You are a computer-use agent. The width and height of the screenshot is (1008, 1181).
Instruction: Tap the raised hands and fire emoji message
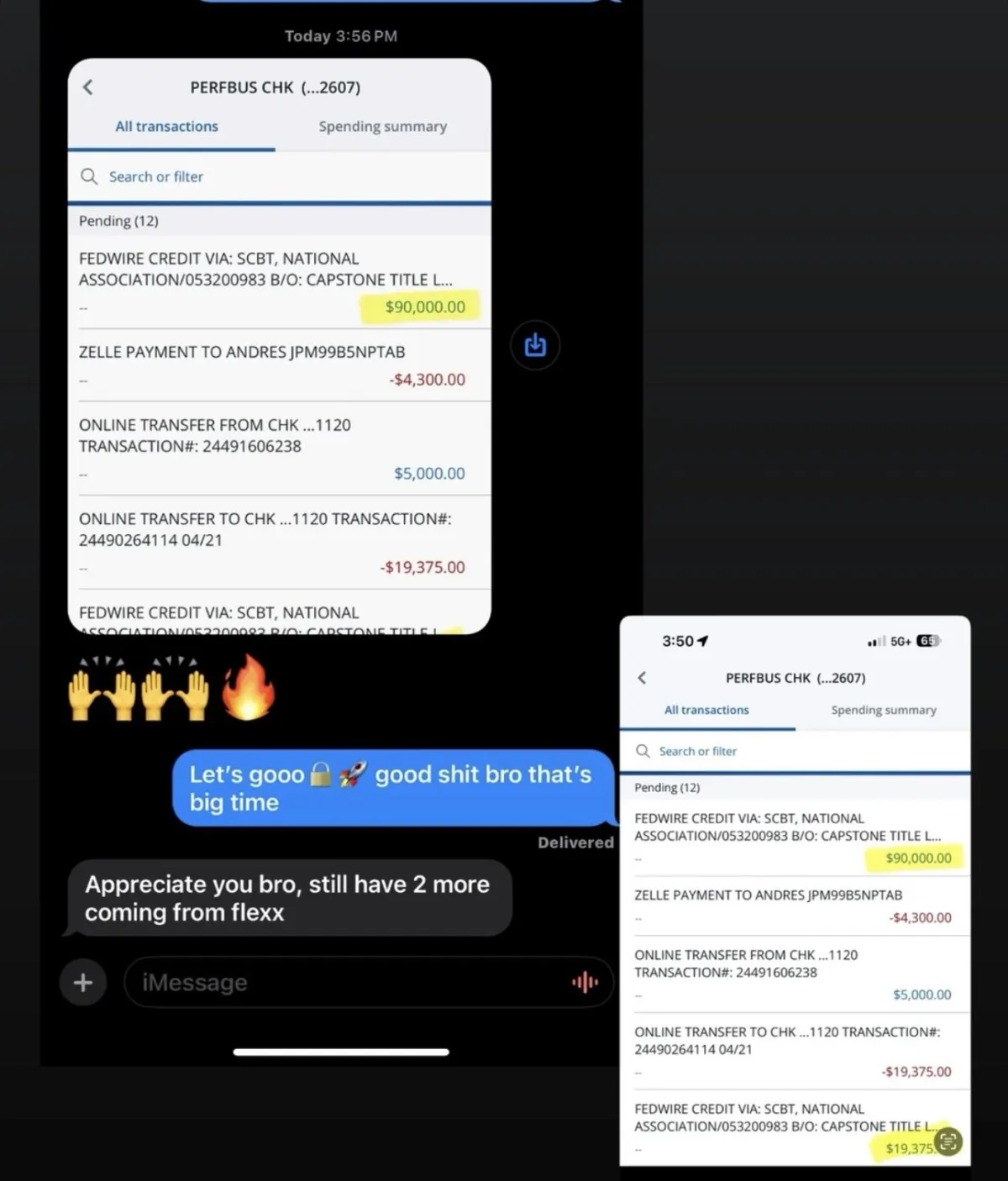pyautogui.click(x=171, y=689)
